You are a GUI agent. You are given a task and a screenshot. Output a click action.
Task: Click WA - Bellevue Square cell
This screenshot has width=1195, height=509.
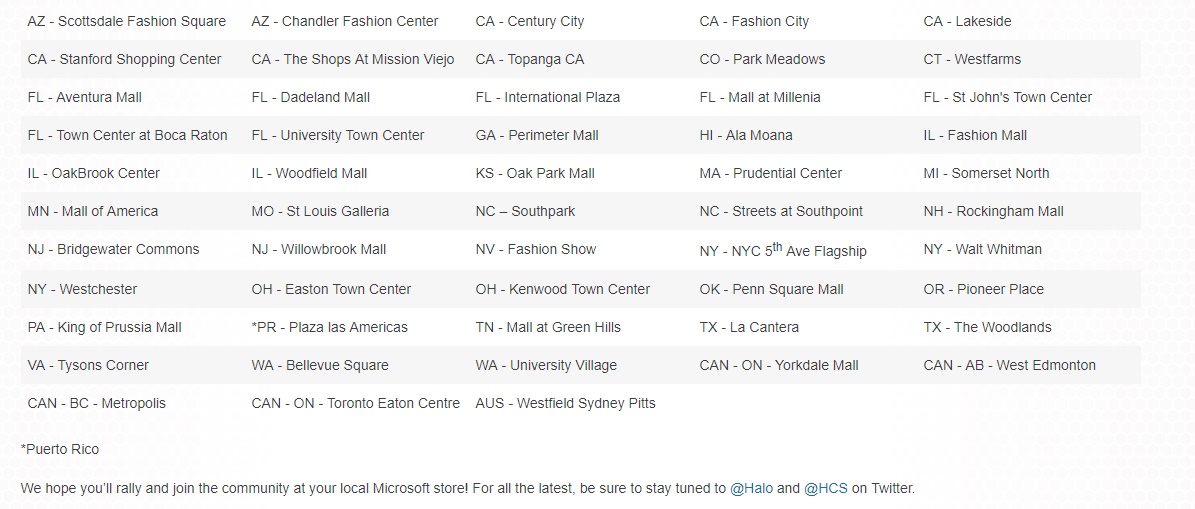320,365
